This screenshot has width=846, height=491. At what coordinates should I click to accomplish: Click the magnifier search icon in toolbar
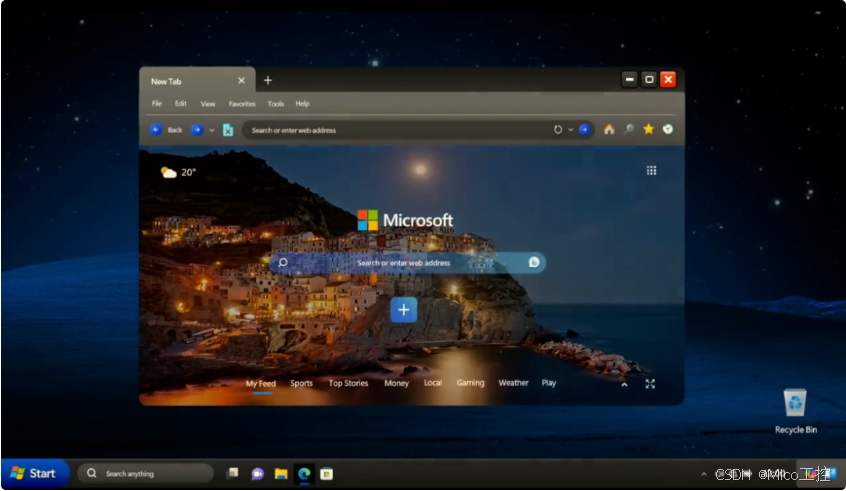click(629, 129)
